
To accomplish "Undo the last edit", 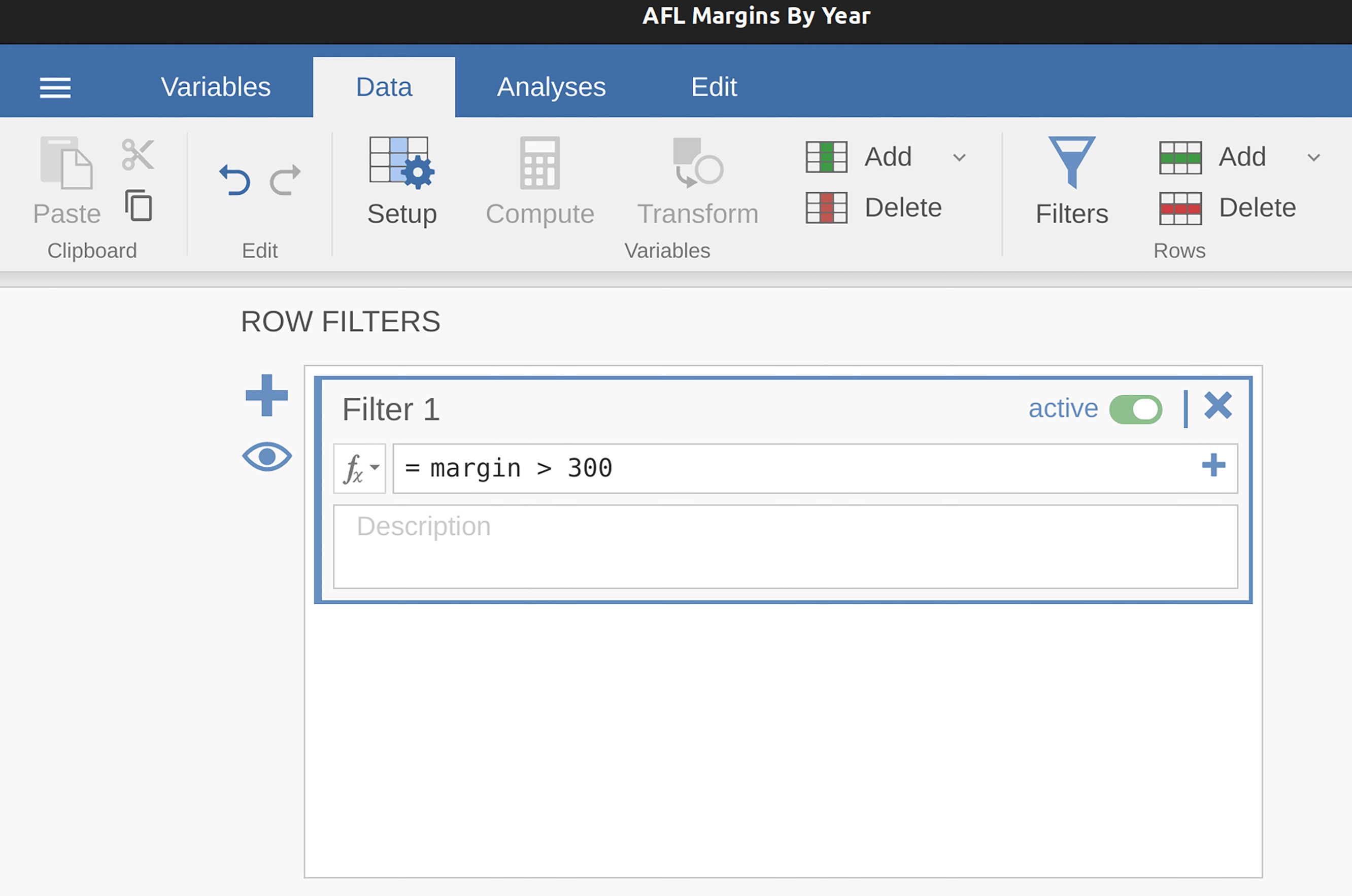I will click(x=235, y=180).
